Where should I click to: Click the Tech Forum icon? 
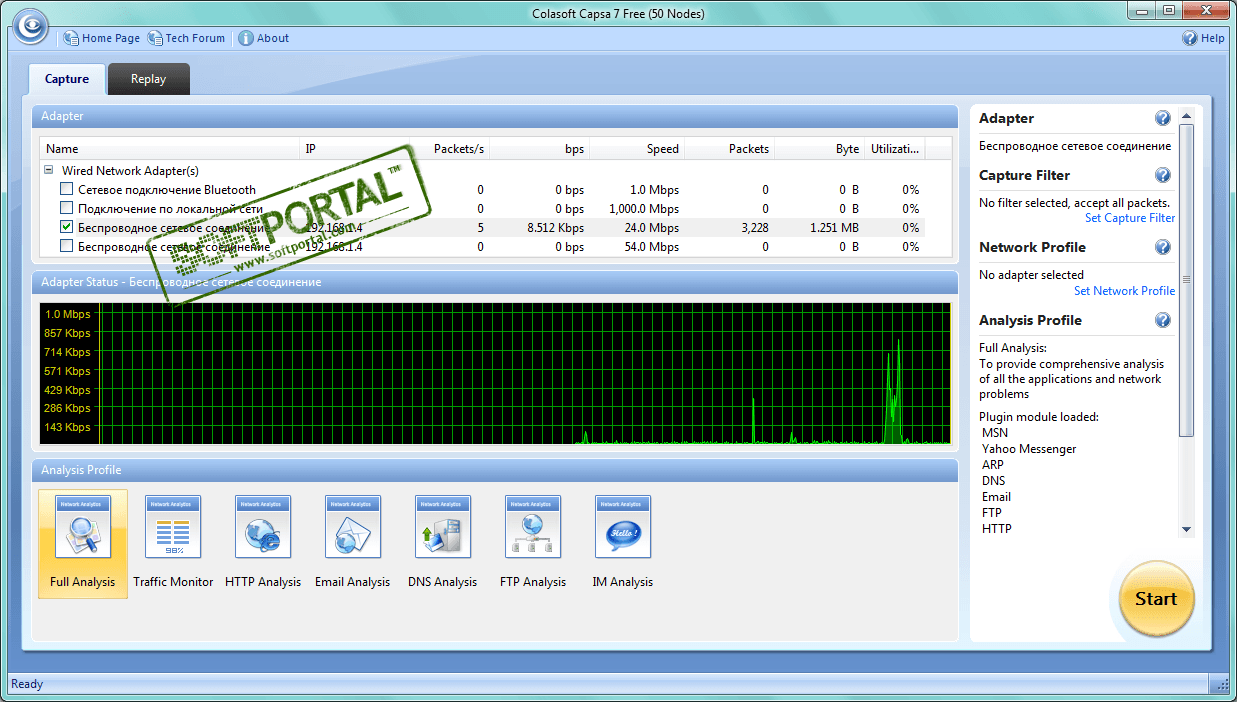coord(155,38)
